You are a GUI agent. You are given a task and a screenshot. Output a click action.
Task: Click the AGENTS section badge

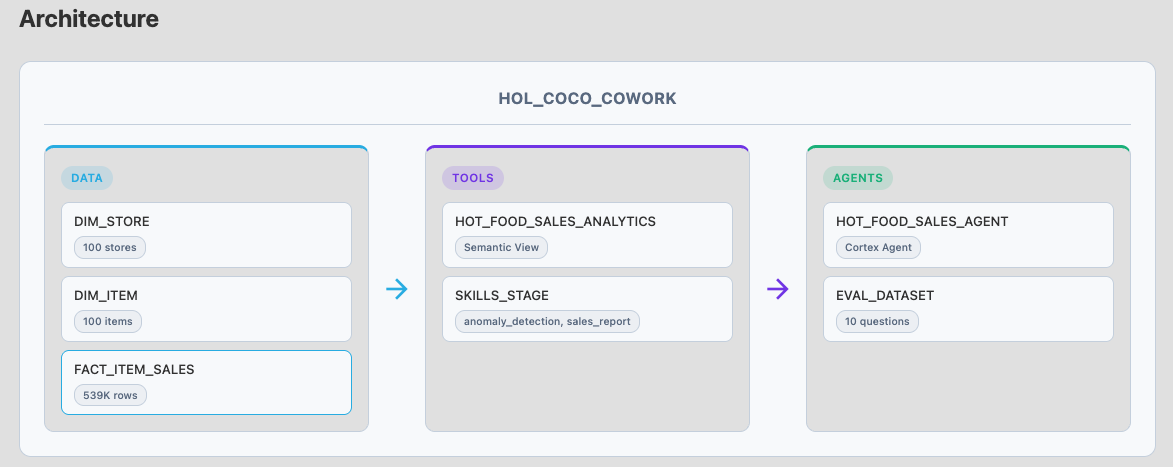pyautogui.click(x=858, y=178)
